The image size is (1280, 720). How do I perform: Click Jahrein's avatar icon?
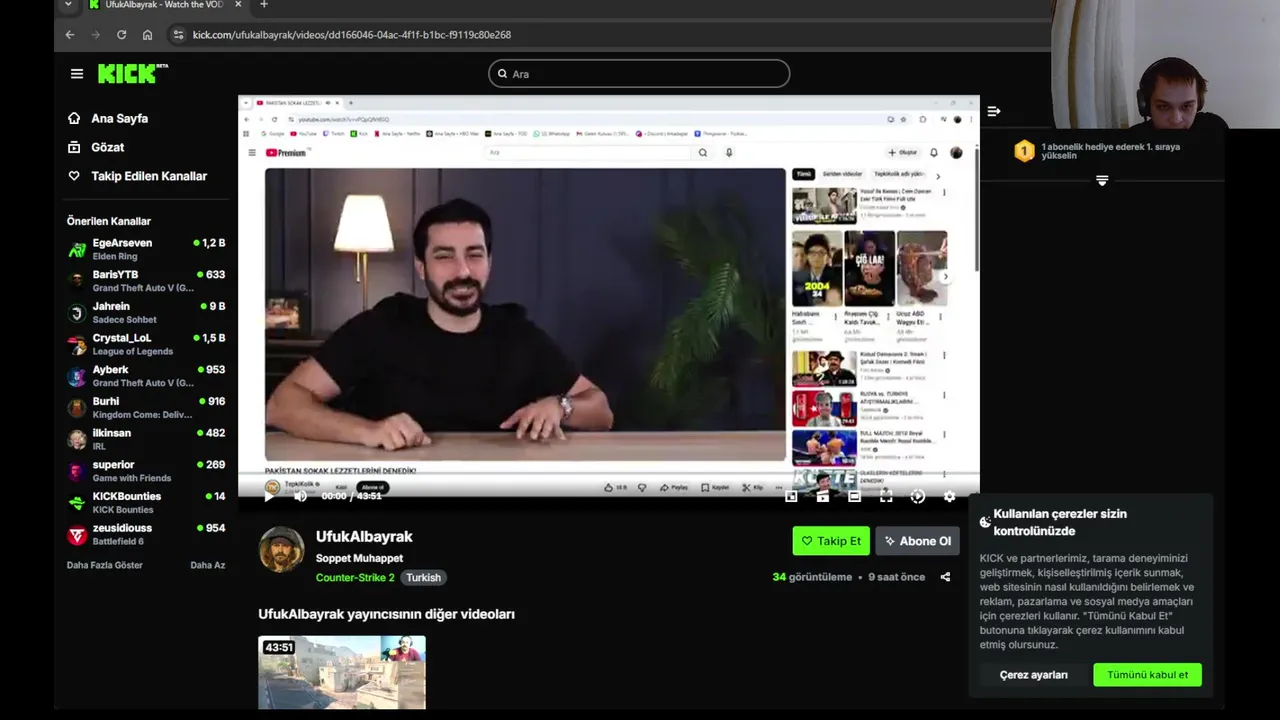(x=77, y=313)
